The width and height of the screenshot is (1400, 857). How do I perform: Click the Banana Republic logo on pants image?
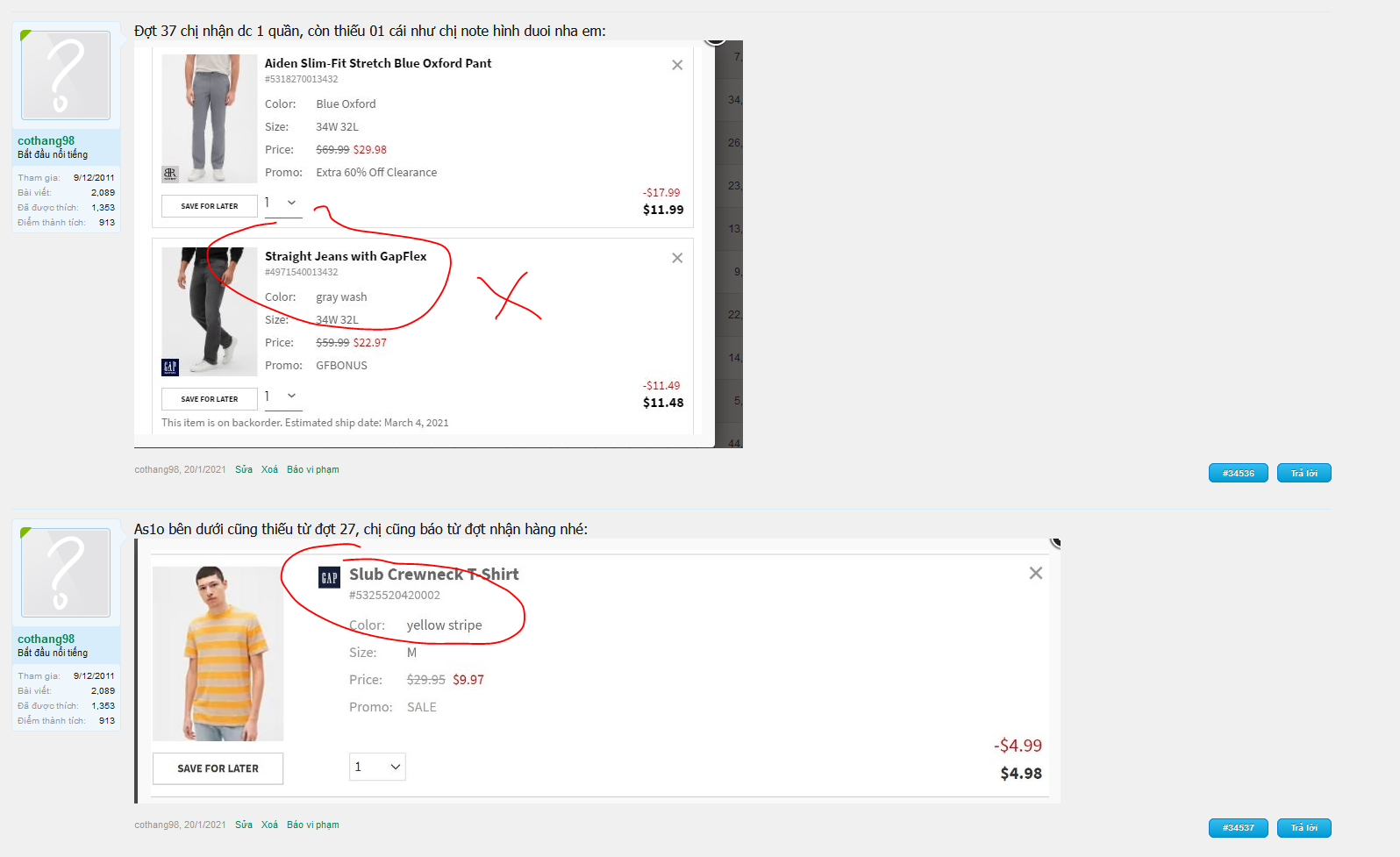coord(170,174)
